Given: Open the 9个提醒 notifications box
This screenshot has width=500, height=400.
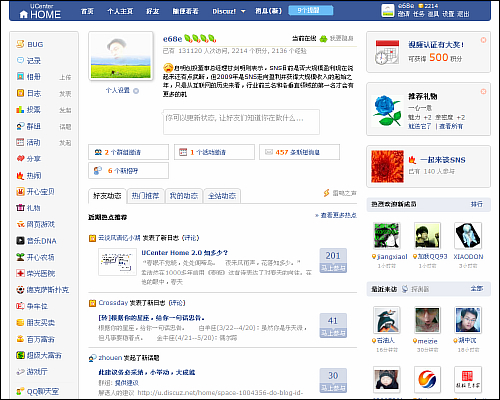Looking at the screenshot, I should 311,11.
